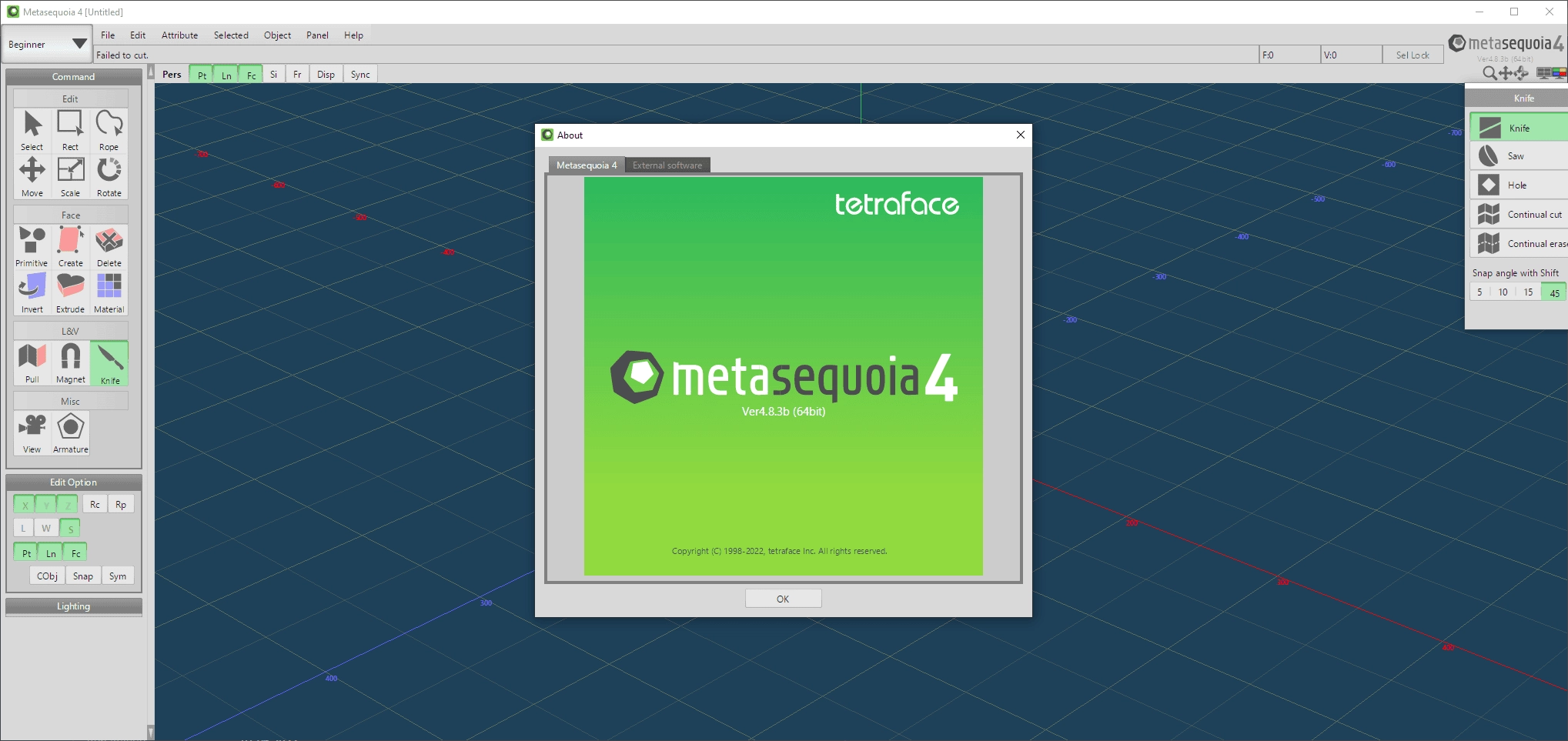Open the Attribute menu
This screenshot has width=1568, height=741.
click(x=179, y=35)
